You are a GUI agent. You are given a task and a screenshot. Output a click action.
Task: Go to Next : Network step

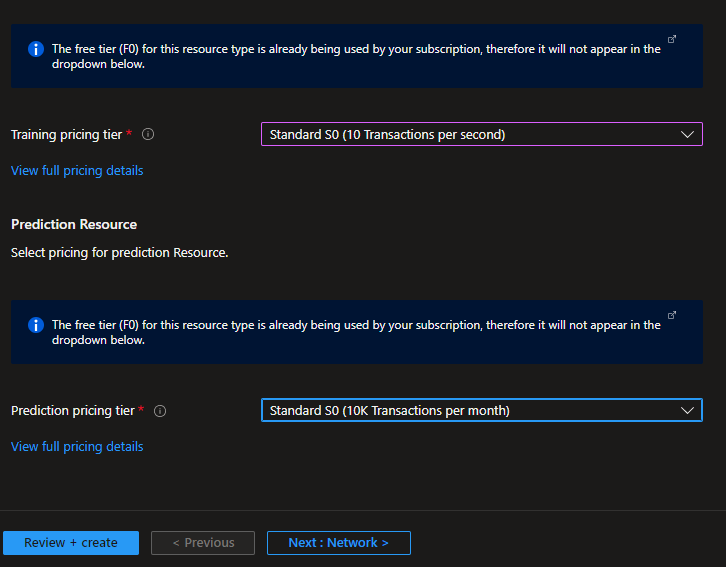tap(338, 543)
